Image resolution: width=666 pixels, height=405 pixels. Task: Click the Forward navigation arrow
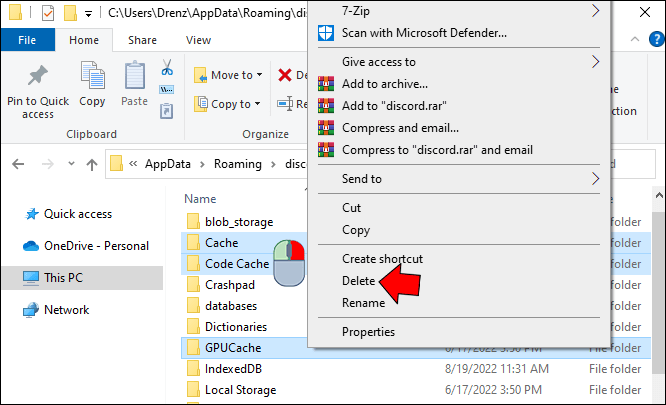pyautogui.click(x=48, y=164)
